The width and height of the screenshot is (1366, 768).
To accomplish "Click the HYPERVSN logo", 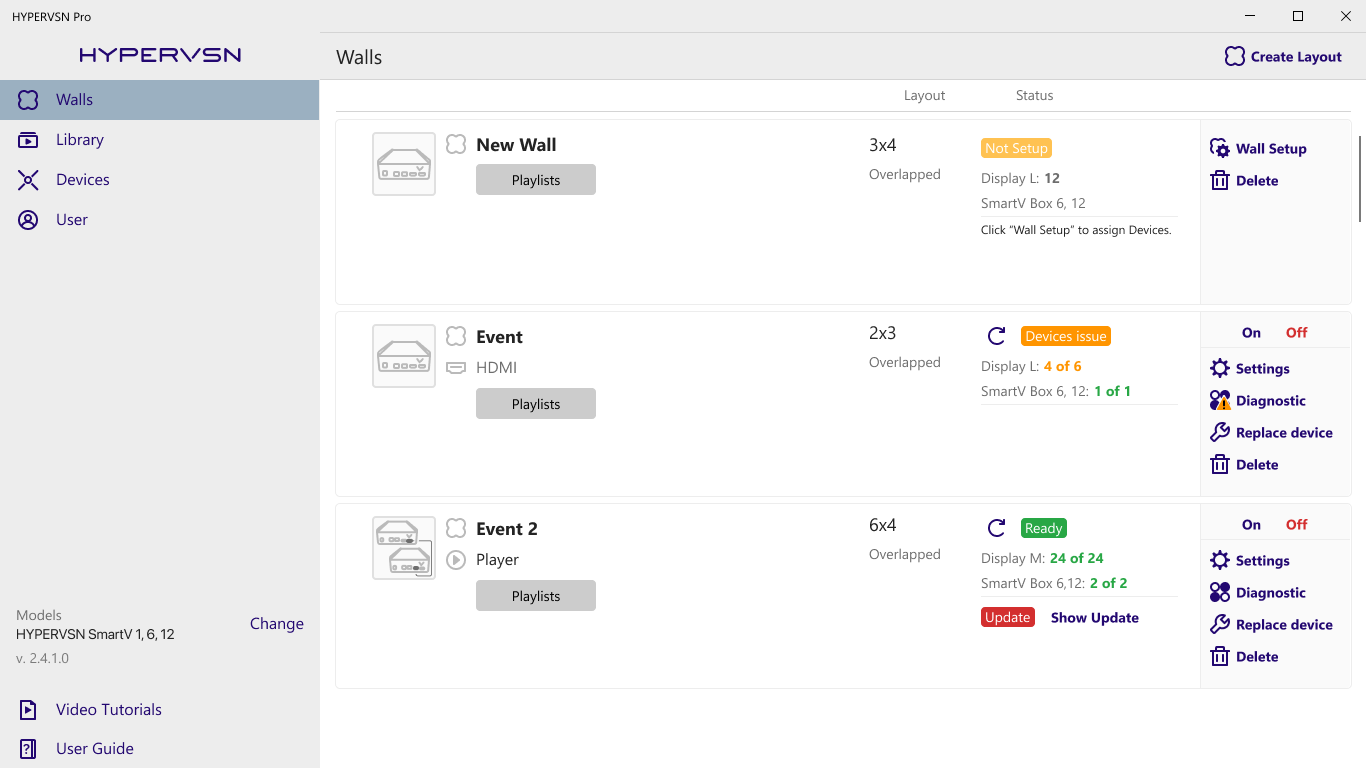I will [x=160, y=55].
